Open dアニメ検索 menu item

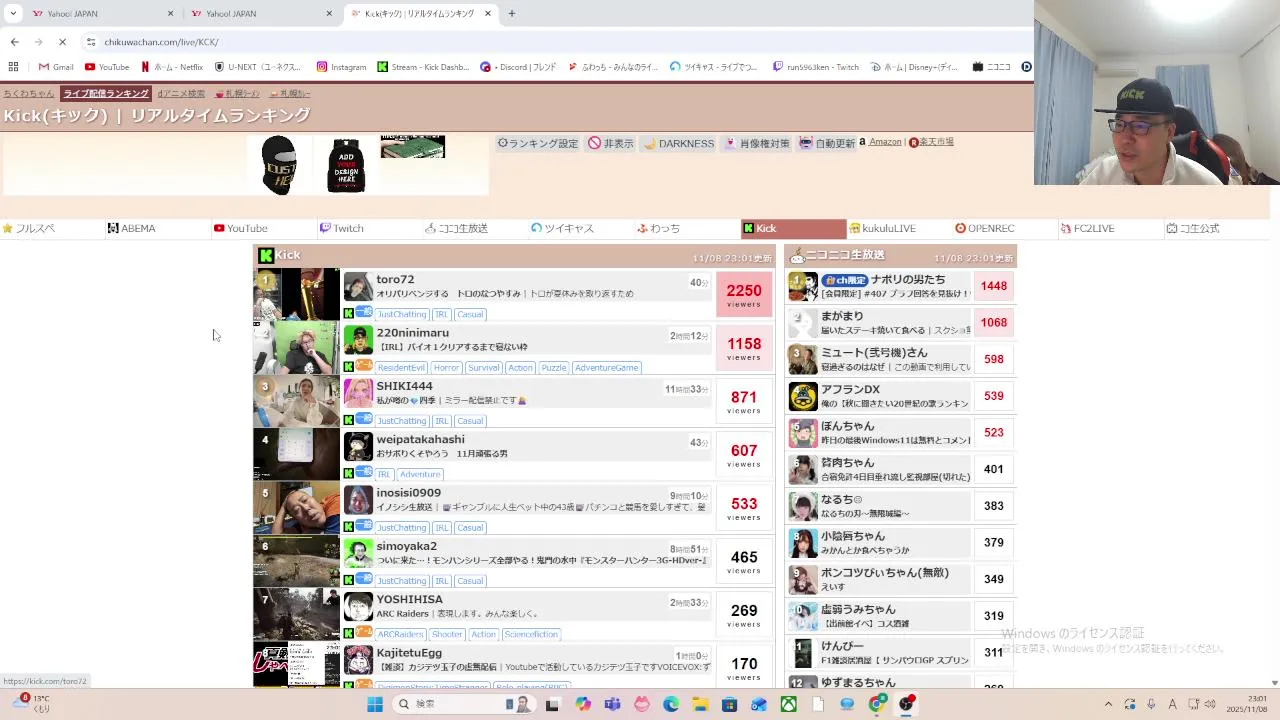click(181, 93)
